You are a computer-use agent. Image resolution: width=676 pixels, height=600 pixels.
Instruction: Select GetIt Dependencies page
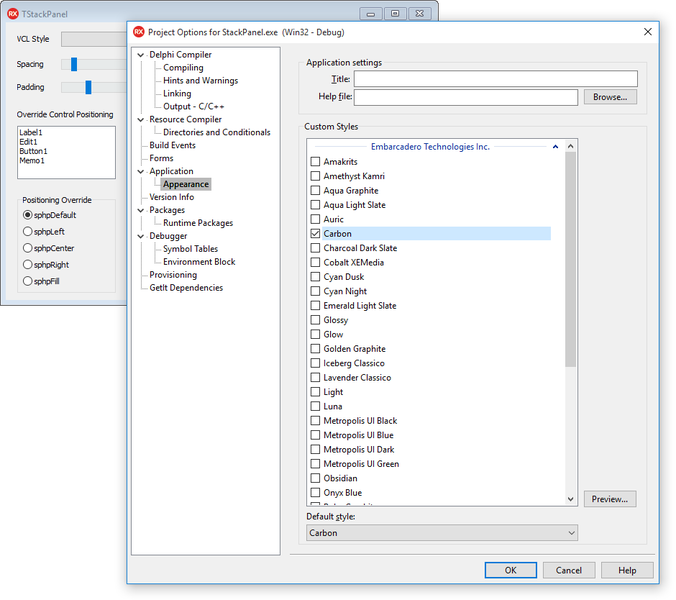click(x=186, y=288)
